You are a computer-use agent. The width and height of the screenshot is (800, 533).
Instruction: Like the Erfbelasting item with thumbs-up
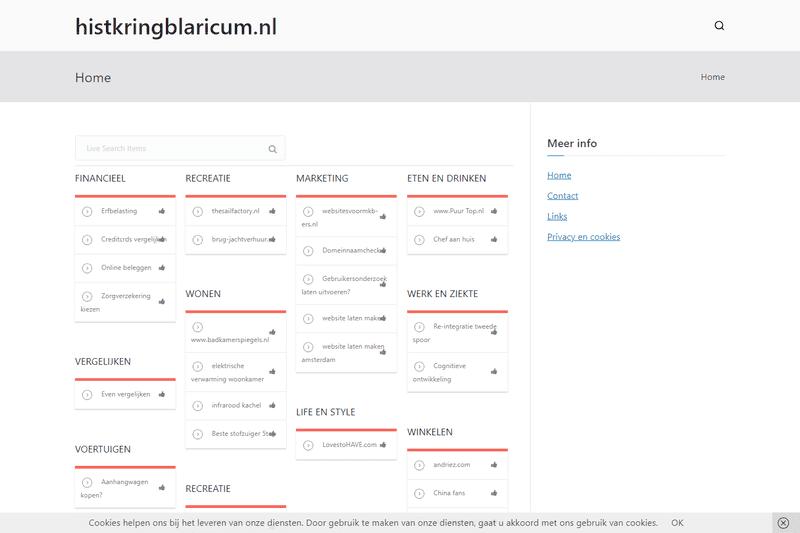162,212
